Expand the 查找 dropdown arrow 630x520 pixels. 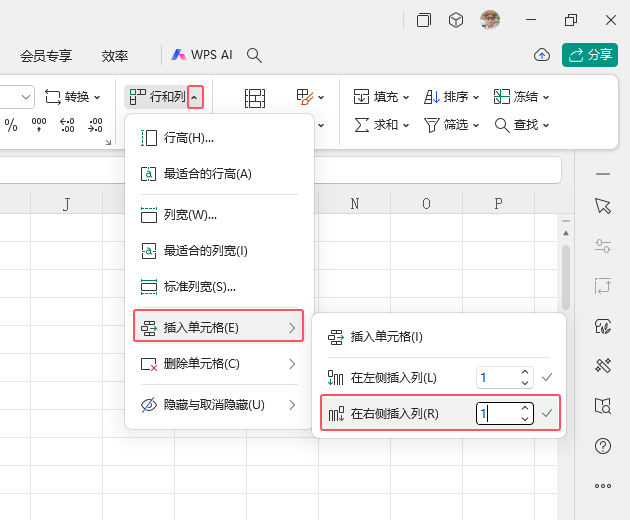(546, 125)
